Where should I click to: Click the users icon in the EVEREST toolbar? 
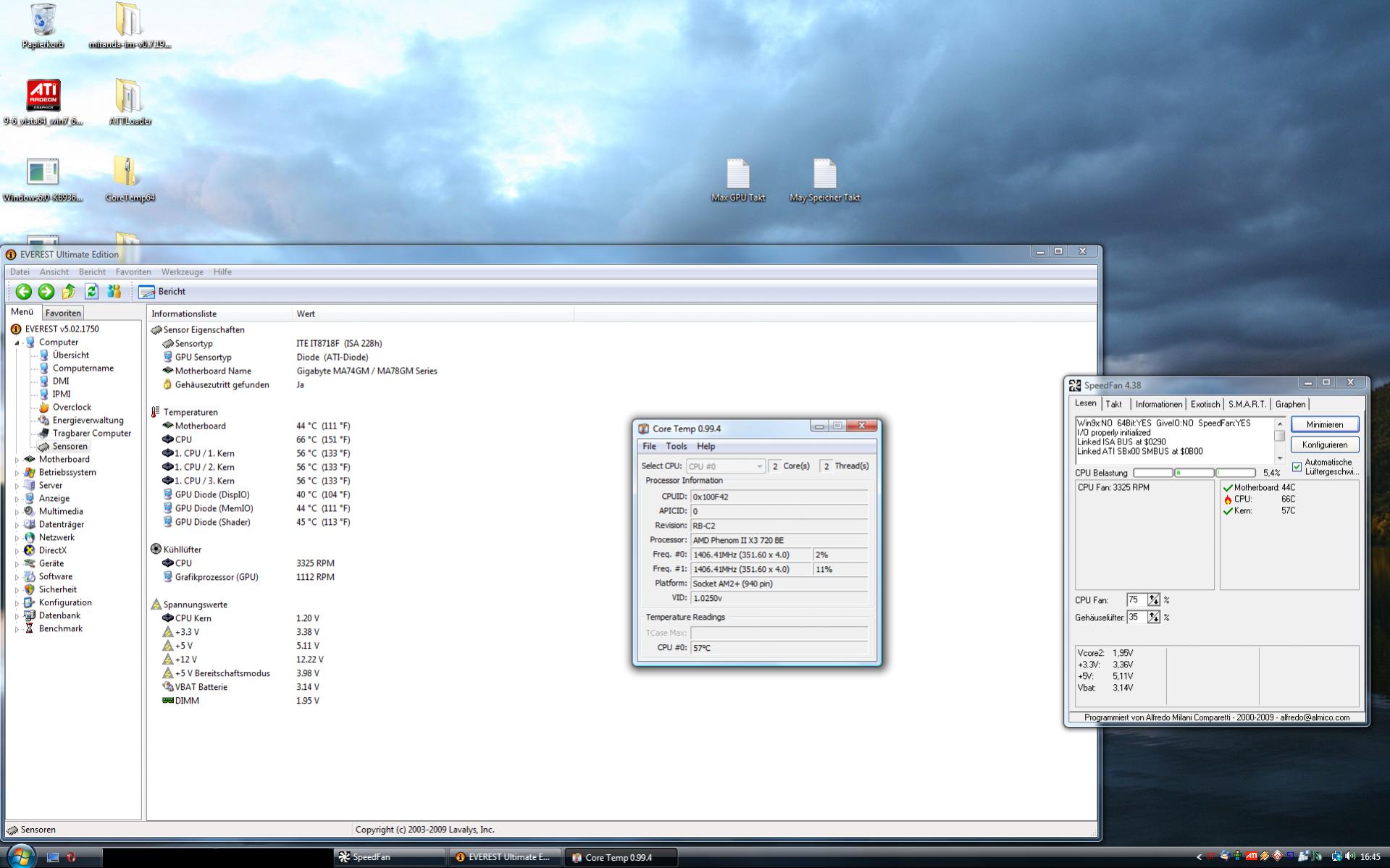pyautogui.click(x=114, y=291)
